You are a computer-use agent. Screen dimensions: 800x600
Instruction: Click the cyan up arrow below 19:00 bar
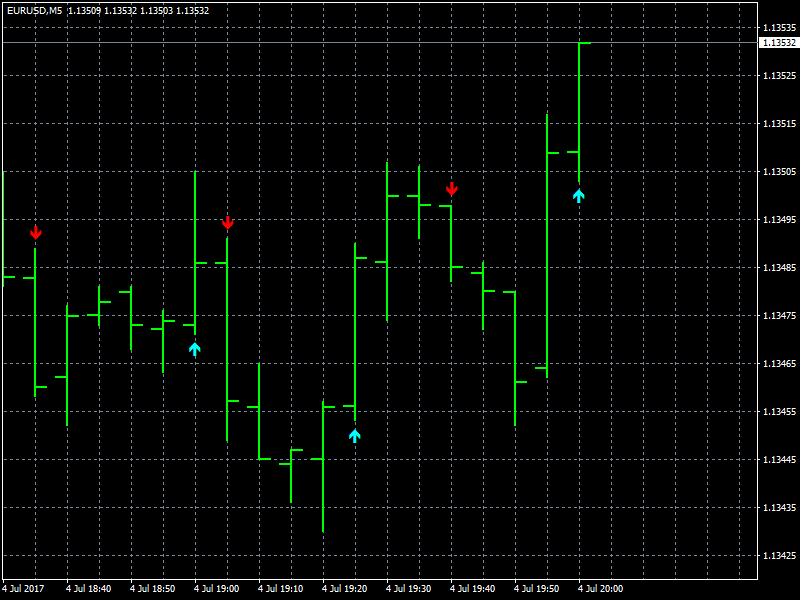coord(194,349)
